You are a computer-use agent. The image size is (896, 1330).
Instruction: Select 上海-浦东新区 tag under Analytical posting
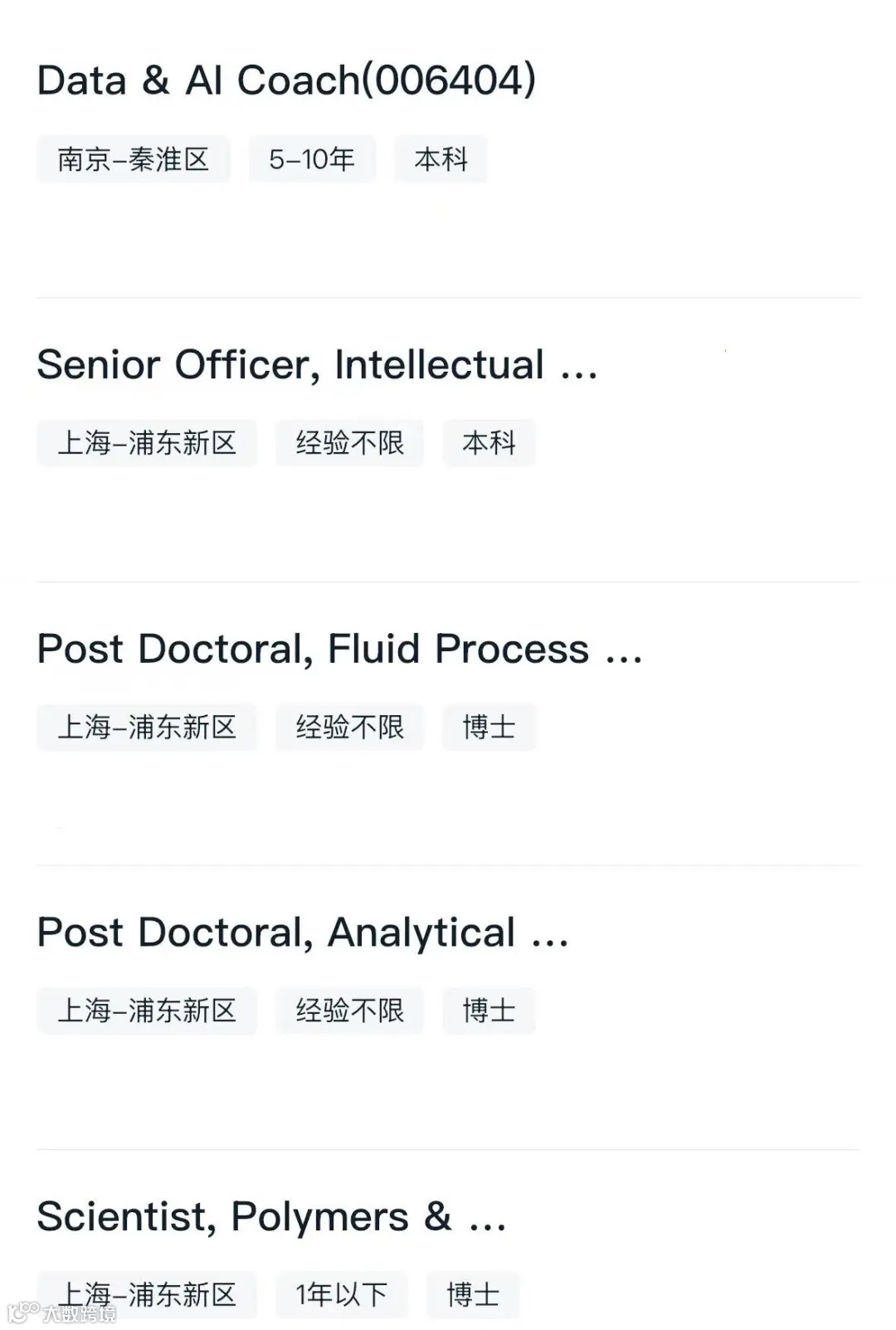tap(147, 1011)
